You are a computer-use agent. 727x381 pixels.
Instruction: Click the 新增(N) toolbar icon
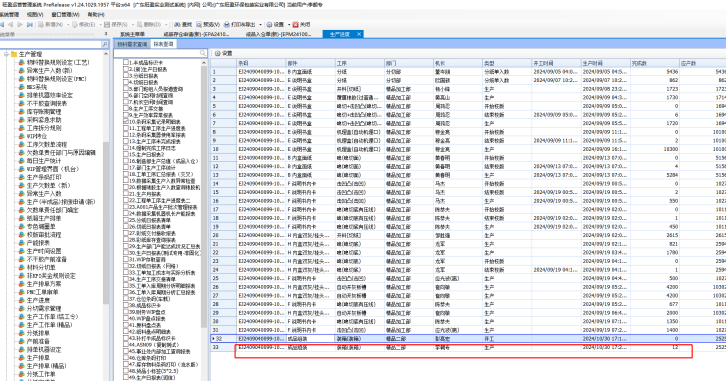[x=41, y=25]
